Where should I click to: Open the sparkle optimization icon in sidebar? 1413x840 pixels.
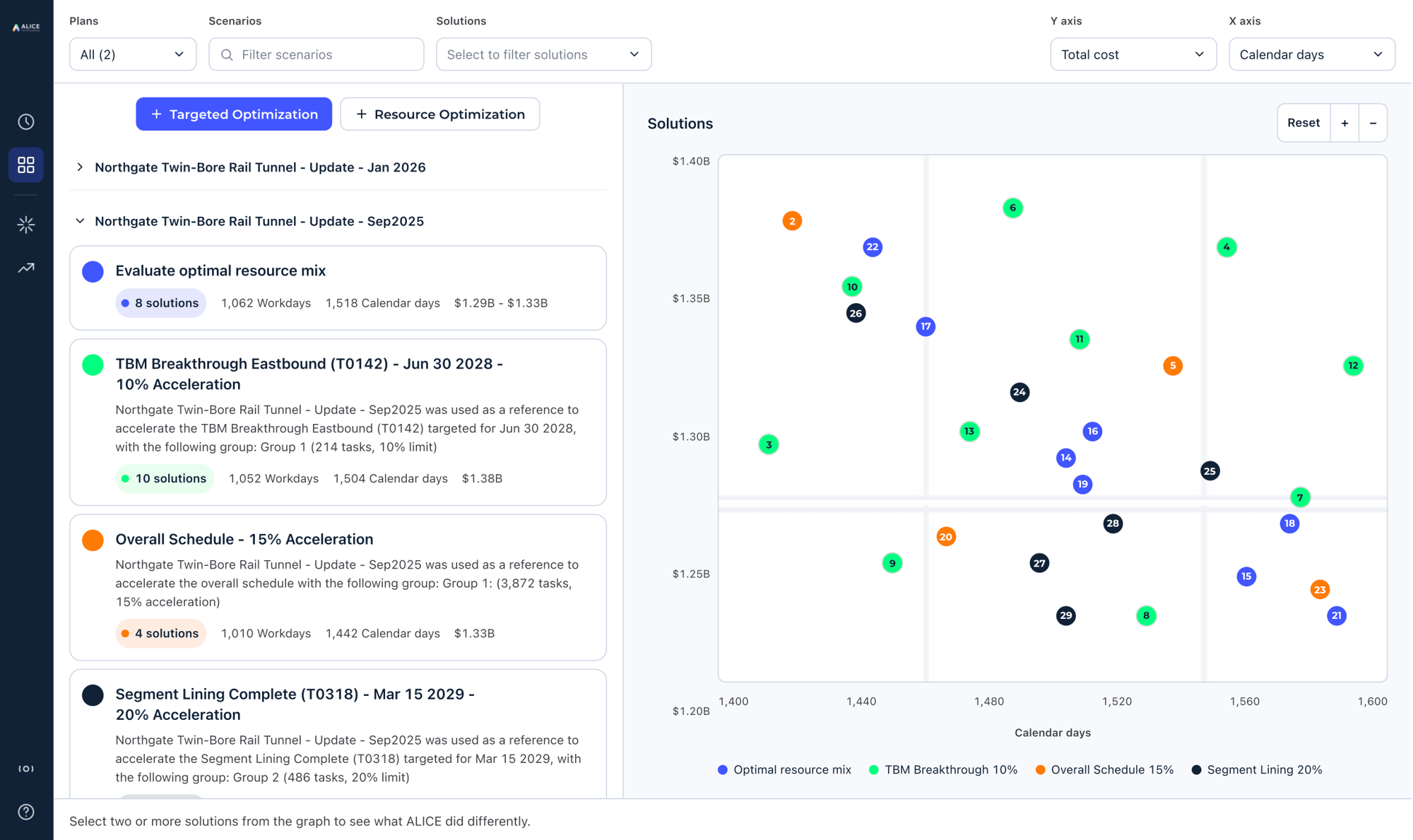coord(26,225)
